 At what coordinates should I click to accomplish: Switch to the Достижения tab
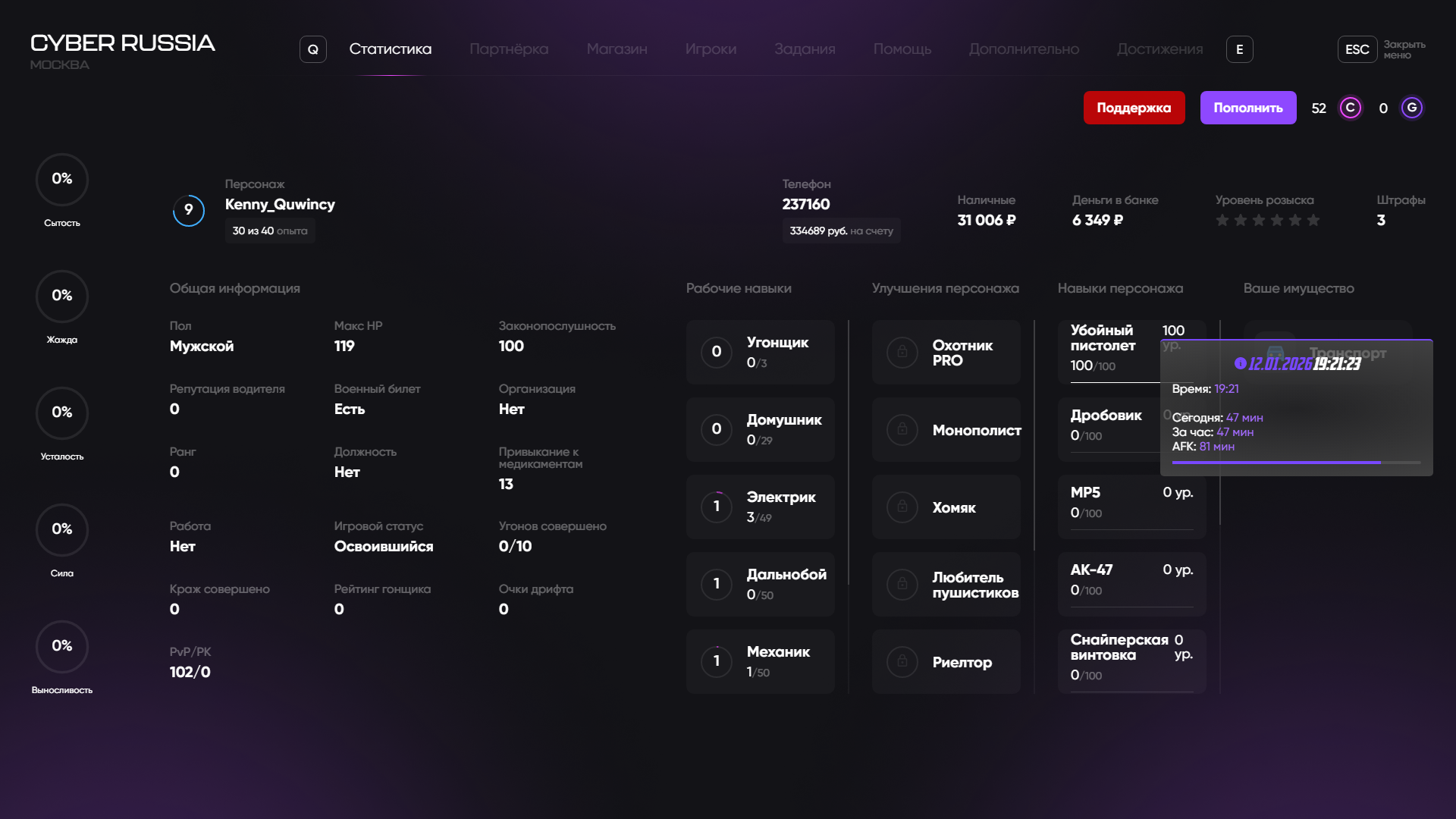(1159, 49)
